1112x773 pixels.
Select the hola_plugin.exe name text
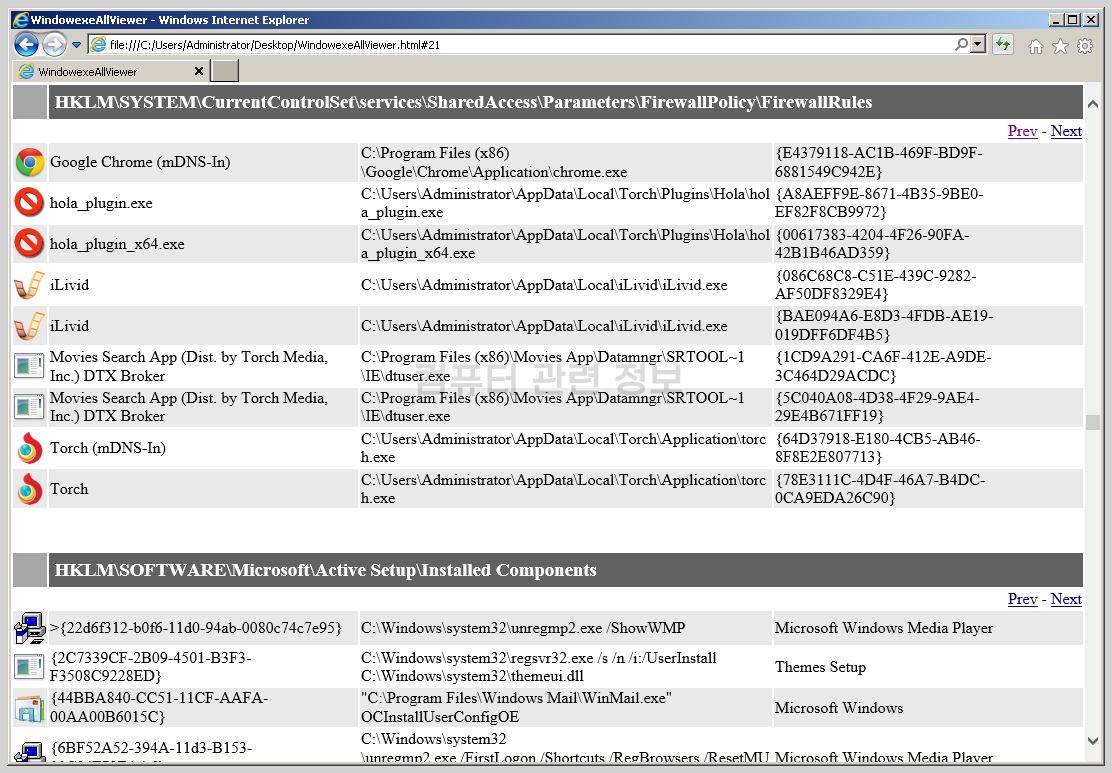101,204
